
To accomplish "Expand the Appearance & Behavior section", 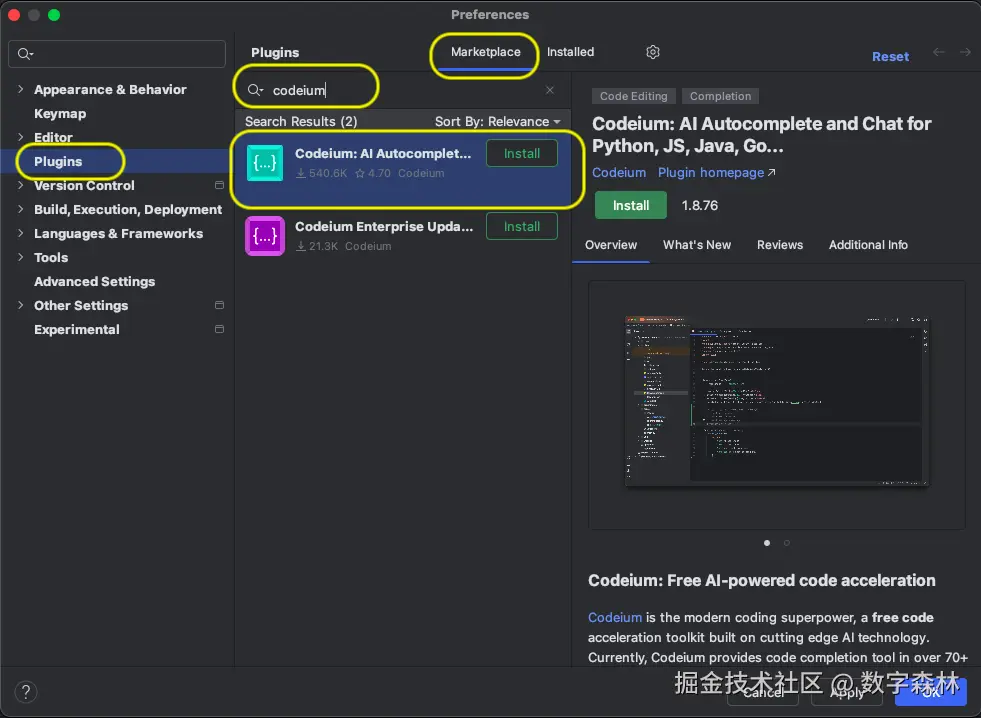I will tap(21, 89).
